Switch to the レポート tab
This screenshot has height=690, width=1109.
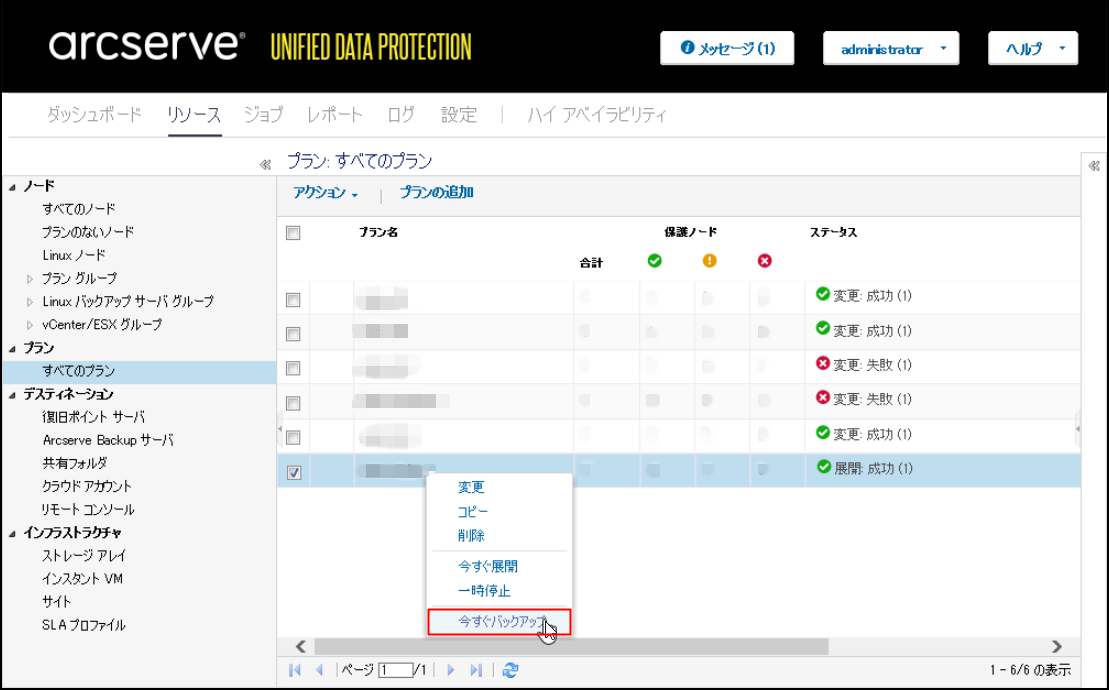[335, 114]
